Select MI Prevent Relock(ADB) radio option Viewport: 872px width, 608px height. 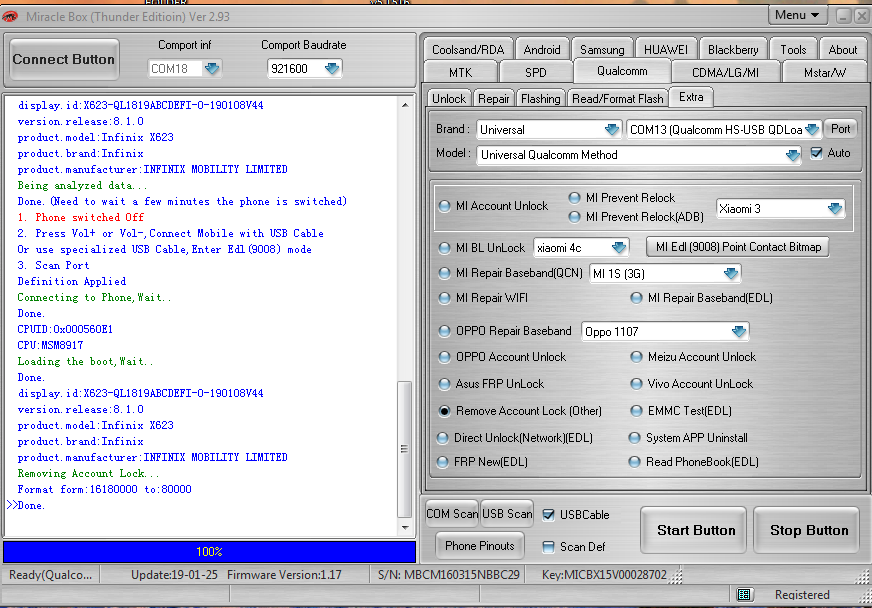(574, 217)
